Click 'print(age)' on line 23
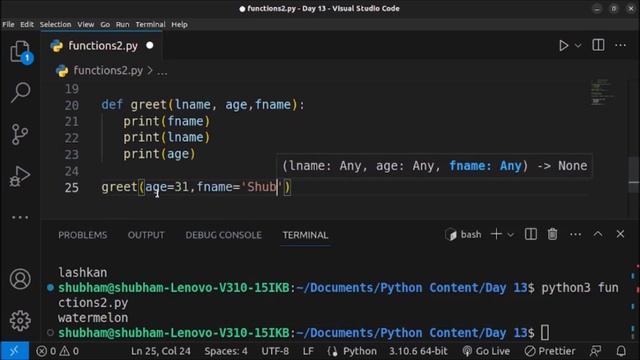Screen dimensions: 640x360 tap(160, 154)
